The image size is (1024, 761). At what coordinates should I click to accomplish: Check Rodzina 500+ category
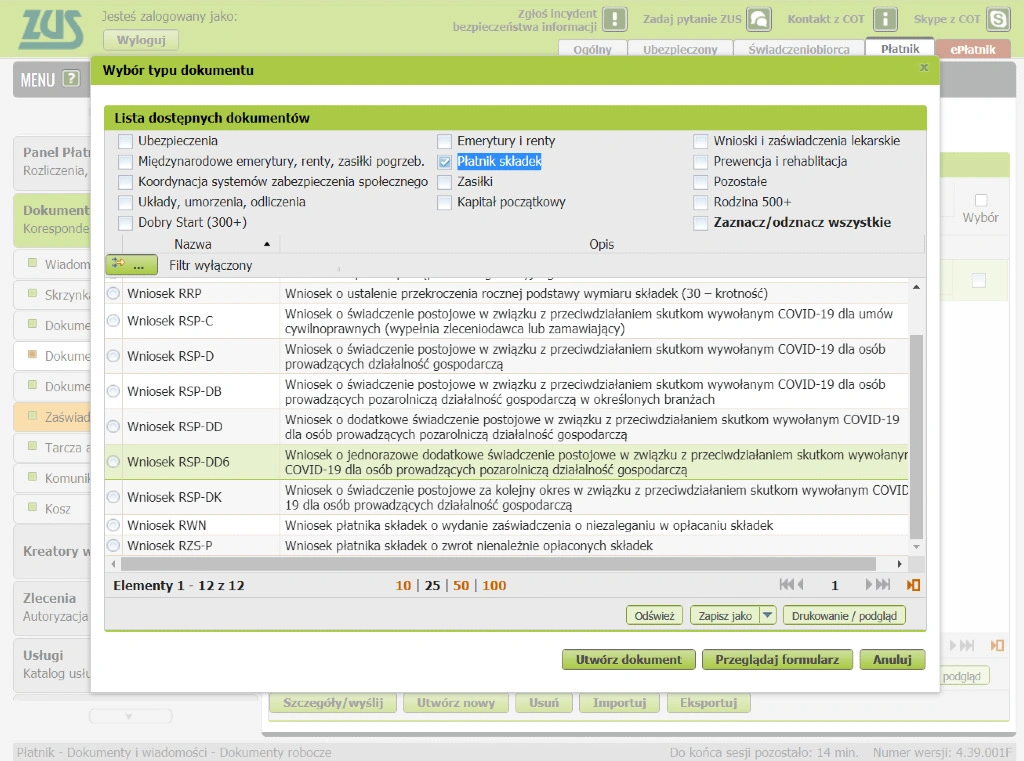click(x=700, y=202)
